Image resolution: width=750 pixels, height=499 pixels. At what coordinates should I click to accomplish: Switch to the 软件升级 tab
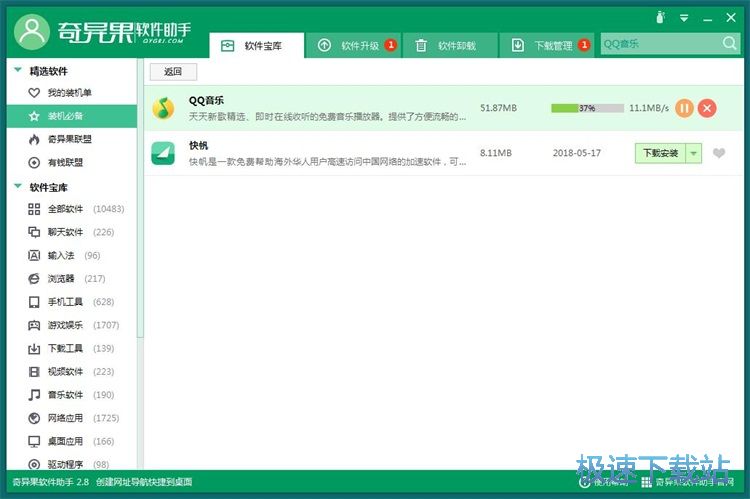click(356, 45)
